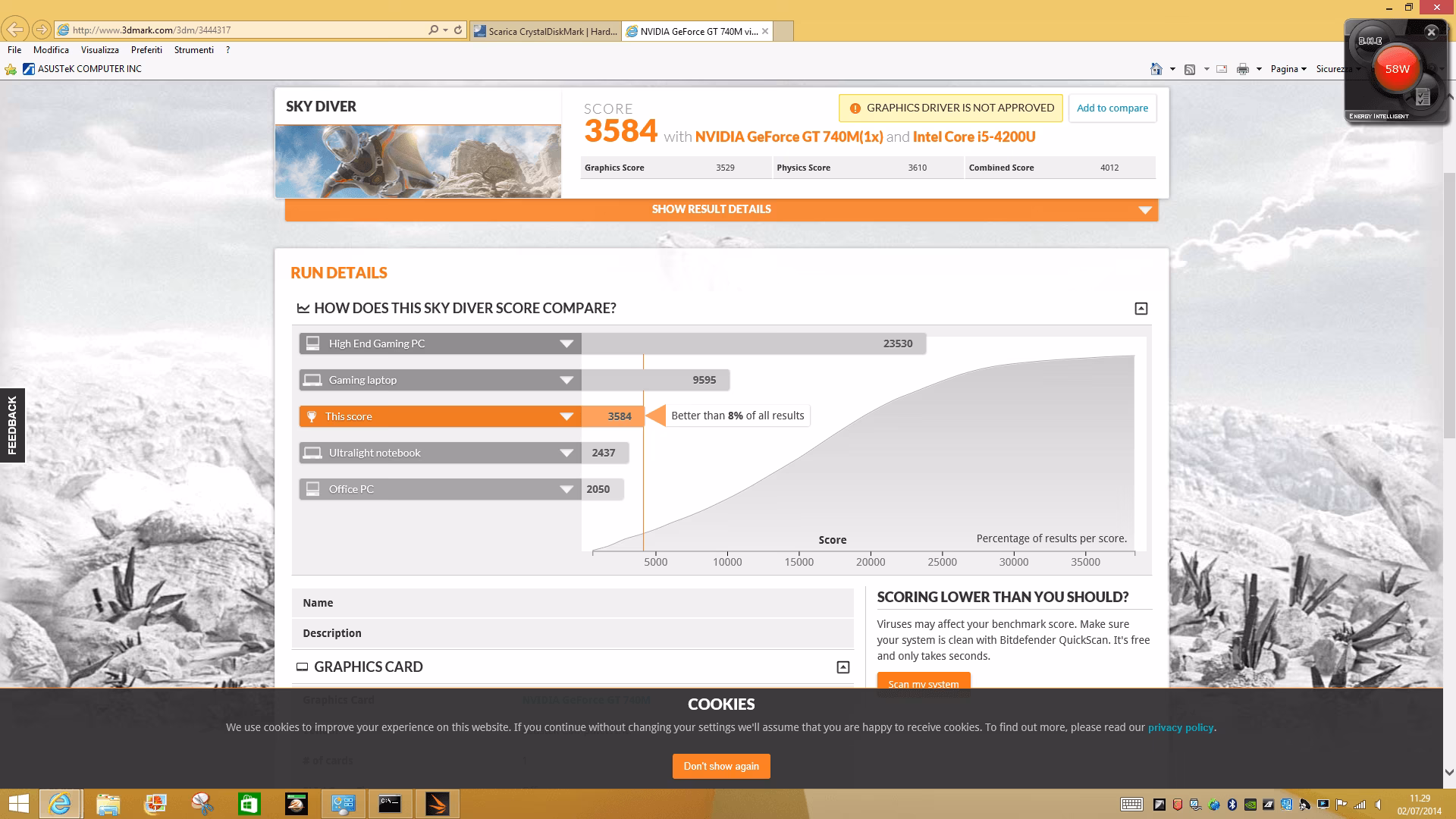This screenshot has width=1456, height=819.
Task: Expand the This score dropdown
Action: [566, 416]
